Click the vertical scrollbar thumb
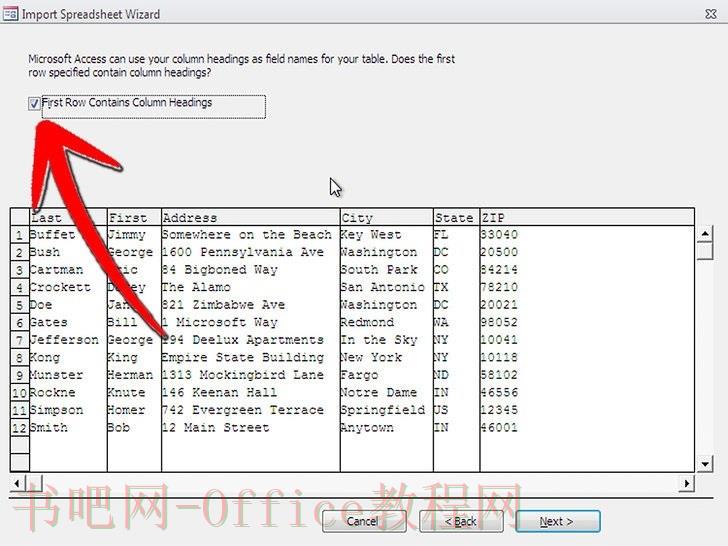 click(705, 251)
